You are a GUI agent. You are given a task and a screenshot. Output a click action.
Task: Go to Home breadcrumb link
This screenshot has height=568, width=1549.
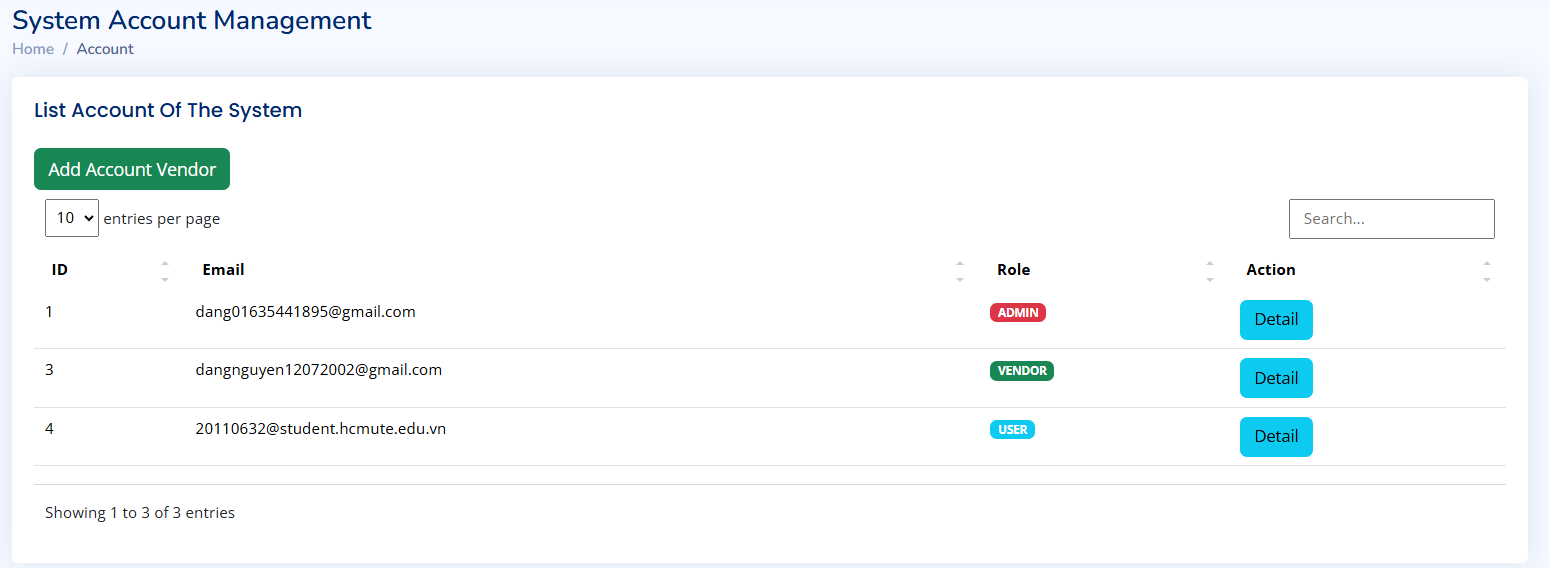[x=33, y=49]
